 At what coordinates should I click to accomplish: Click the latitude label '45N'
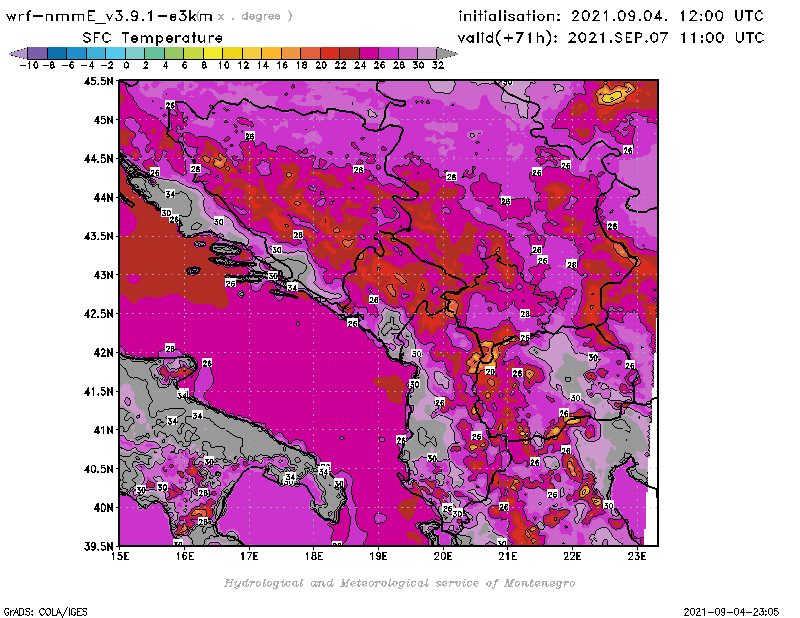(x=104, y=120)
